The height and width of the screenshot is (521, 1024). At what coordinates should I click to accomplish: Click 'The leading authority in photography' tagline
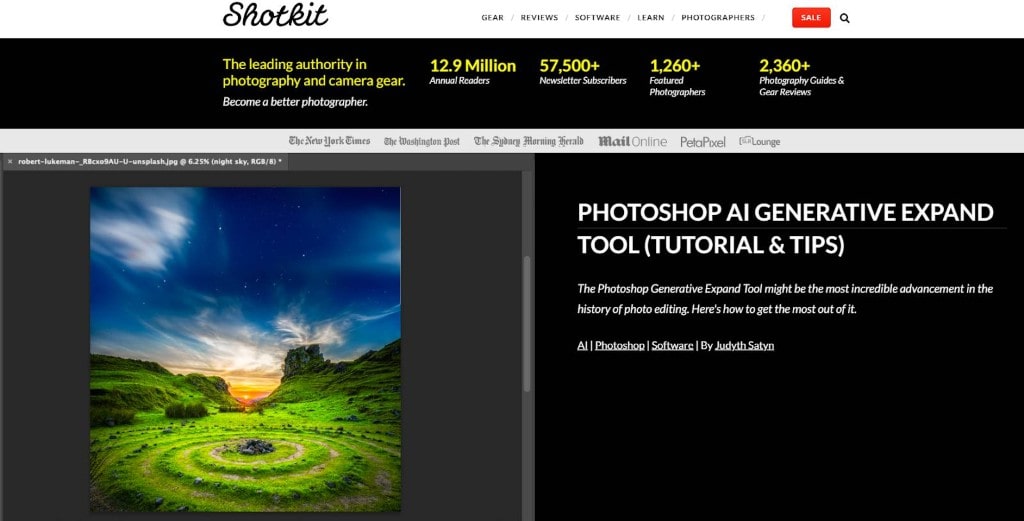pos(313,72)
